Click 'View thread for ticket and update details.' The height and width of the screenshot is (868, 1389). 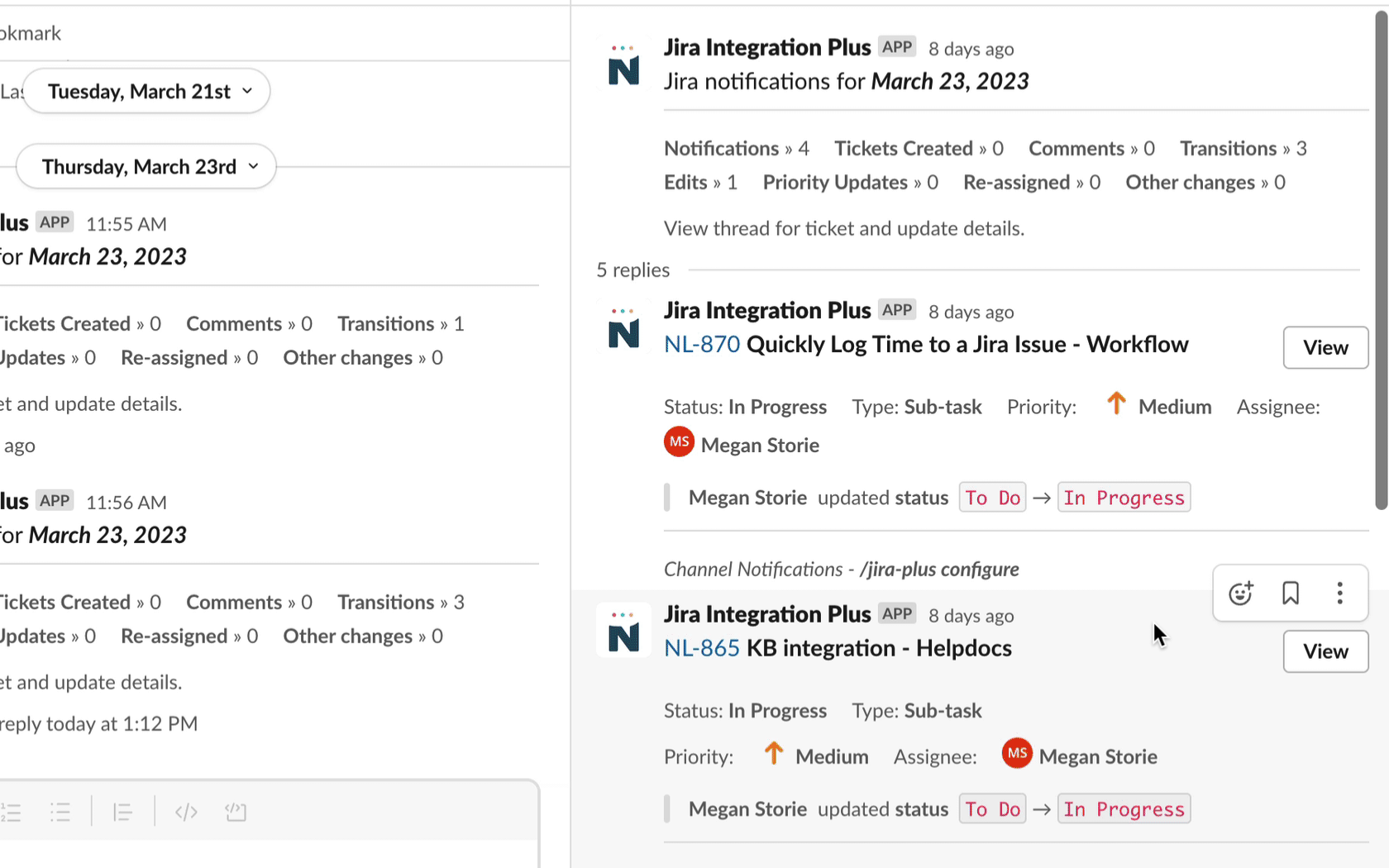[x=844, y=229]
